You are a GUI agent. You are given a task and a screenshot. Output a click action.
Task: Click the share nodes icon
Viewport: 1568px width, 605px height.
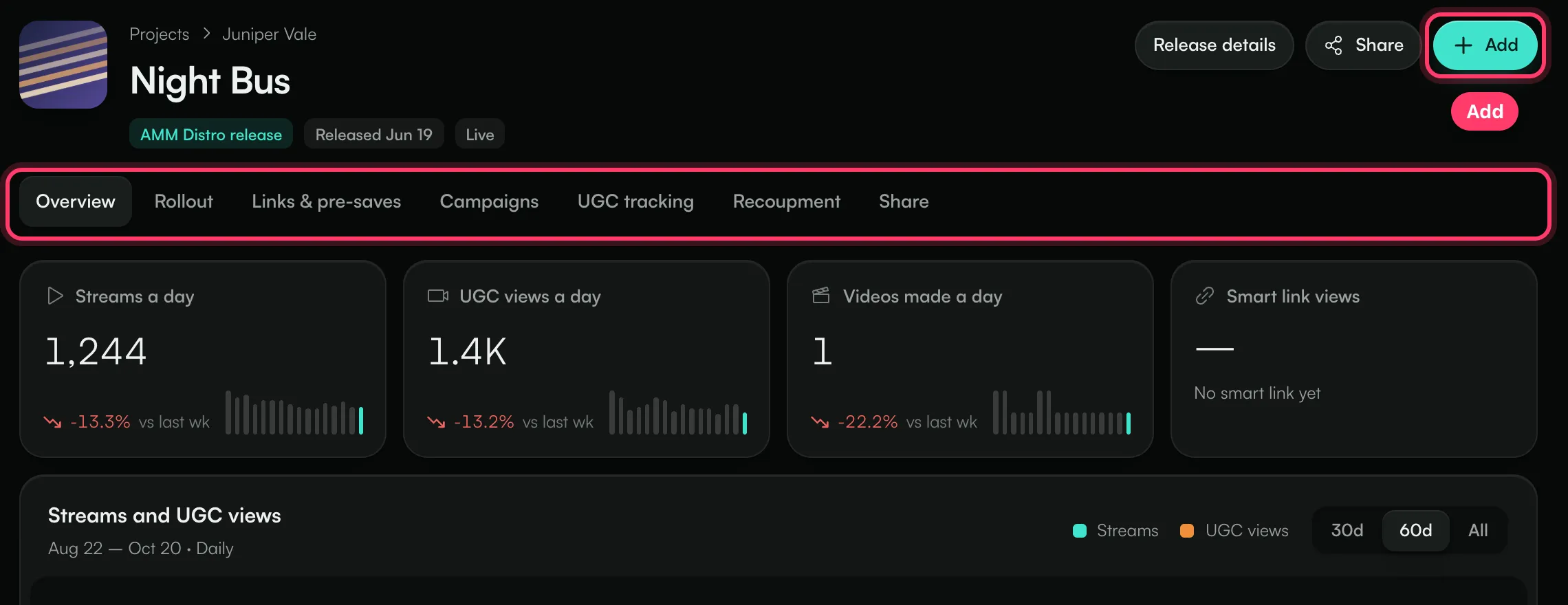click(x=1333, y=45)
